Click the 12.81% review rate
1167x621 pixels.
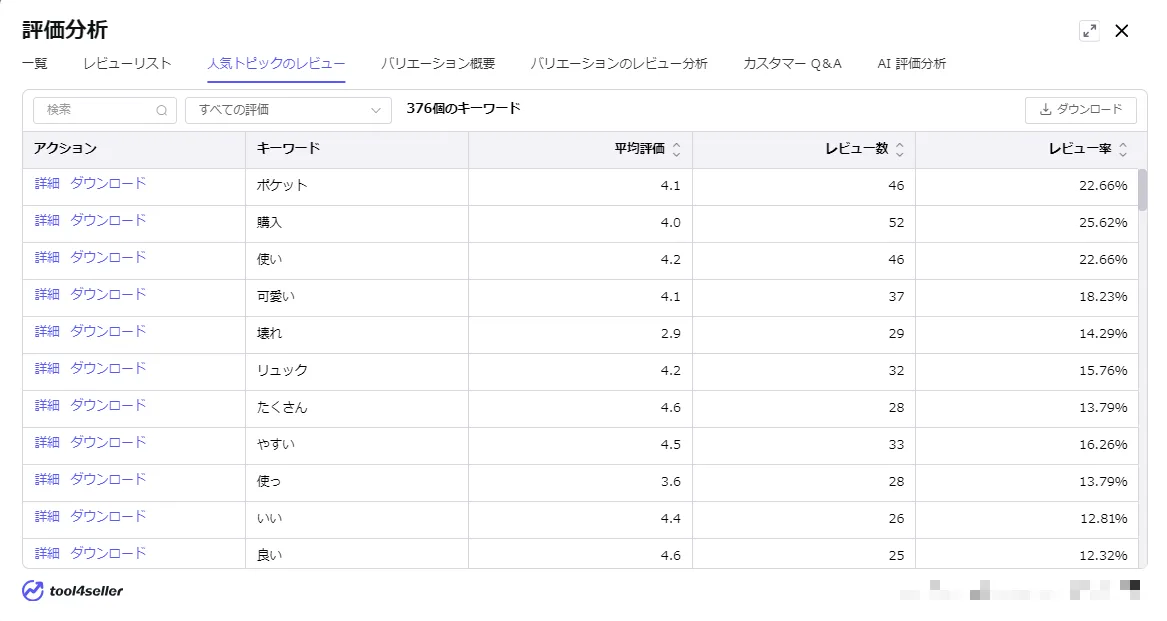click(1103, 518)
